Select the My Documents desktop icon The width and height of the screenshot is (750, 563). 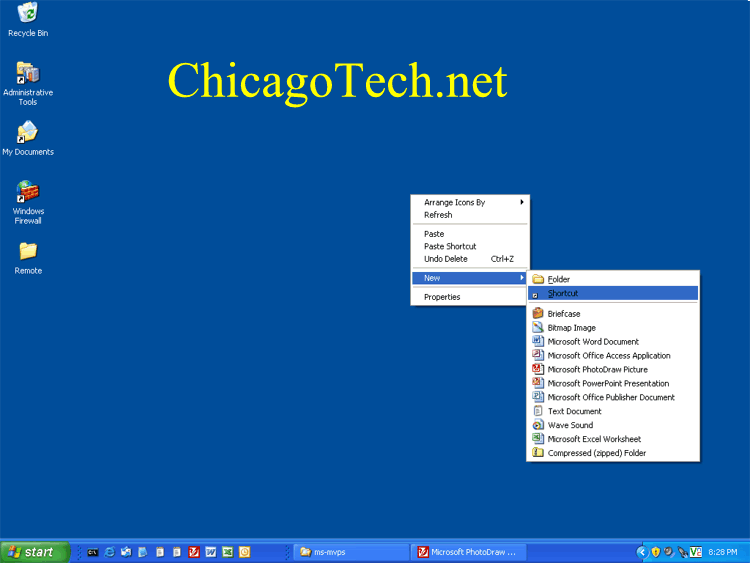pyautogui.click(x=28, y=138)
